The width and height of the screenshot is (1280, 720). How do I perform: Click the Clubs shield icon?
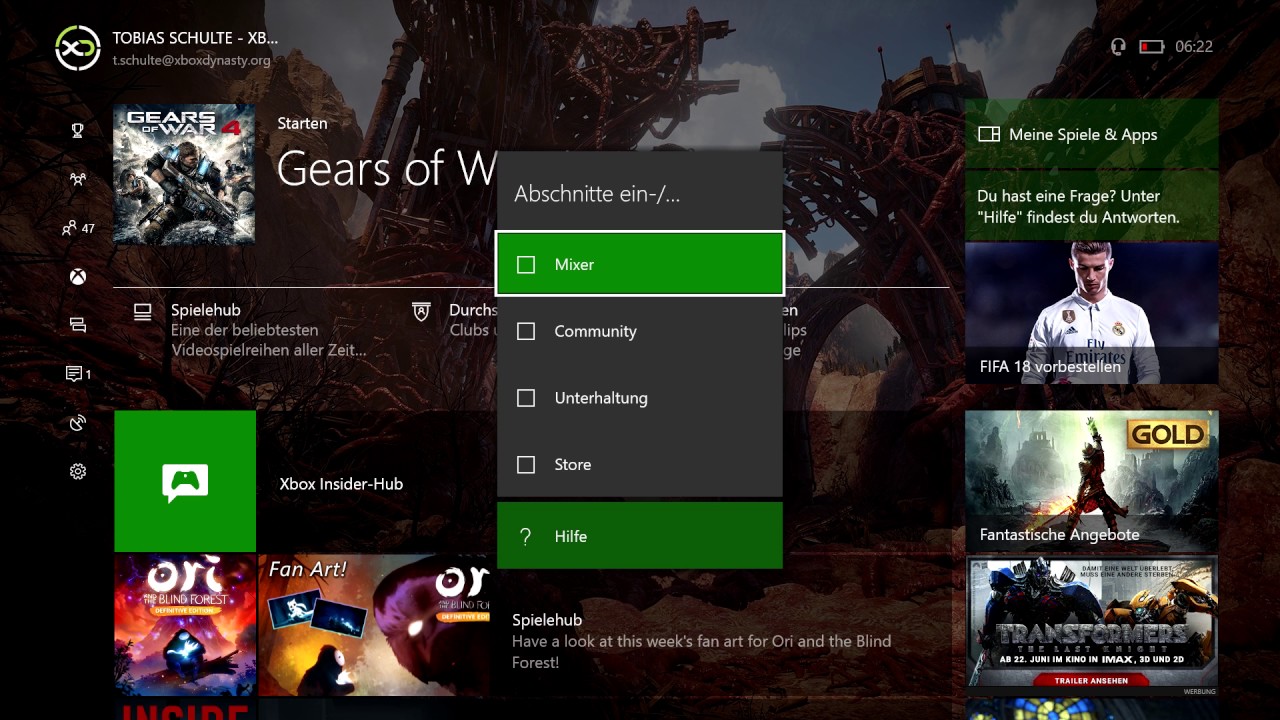(x=421, y=312)
